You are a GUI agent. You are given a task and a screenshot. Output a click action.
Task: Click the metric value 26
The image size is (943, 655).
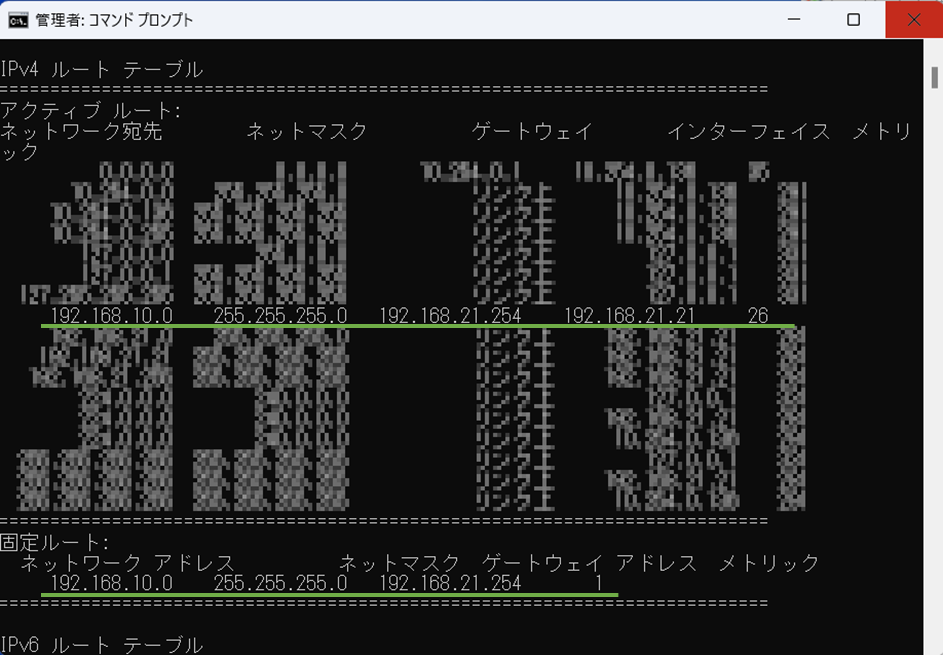[x=758, y=316]
